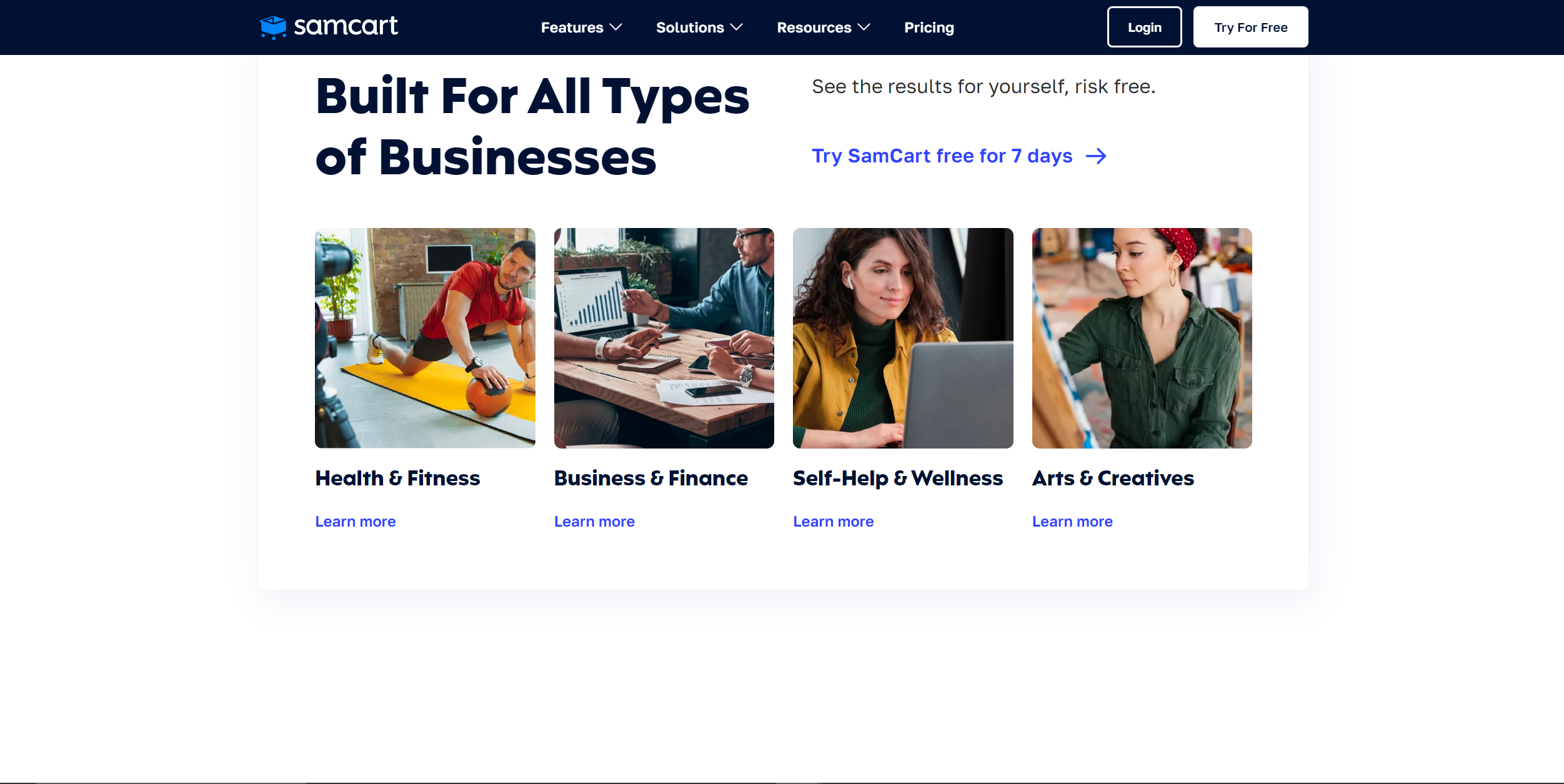This screenshot has height=784, width=1564.
Task: Click the Health & Fitness workout image
Action: pyautogui.click(x=425, y=338)
